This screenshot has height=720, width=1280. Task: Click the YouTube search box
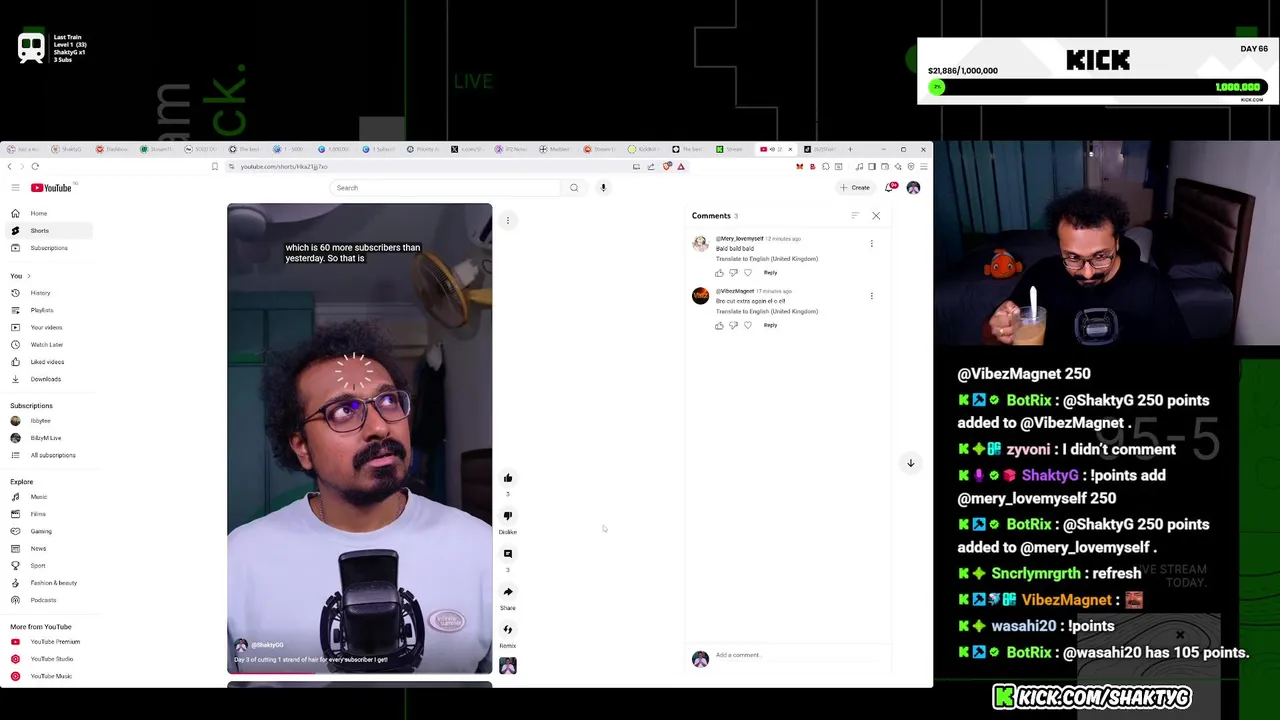(447, 188)
